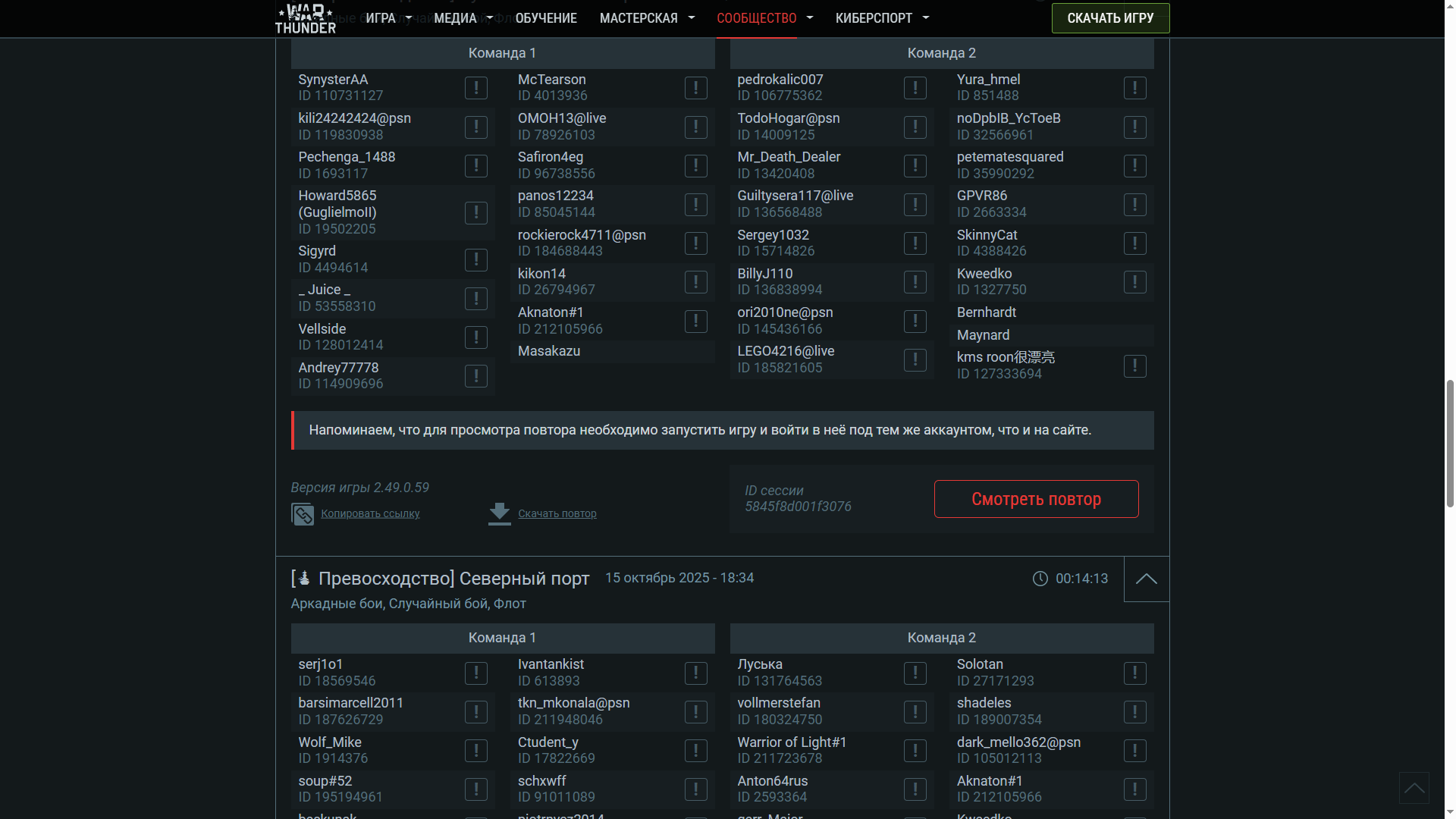Open the ОБУЧЕНИЕ menu item
Image resolution: width=1456 pixels, height=819 pixels.
click(546, 18)
